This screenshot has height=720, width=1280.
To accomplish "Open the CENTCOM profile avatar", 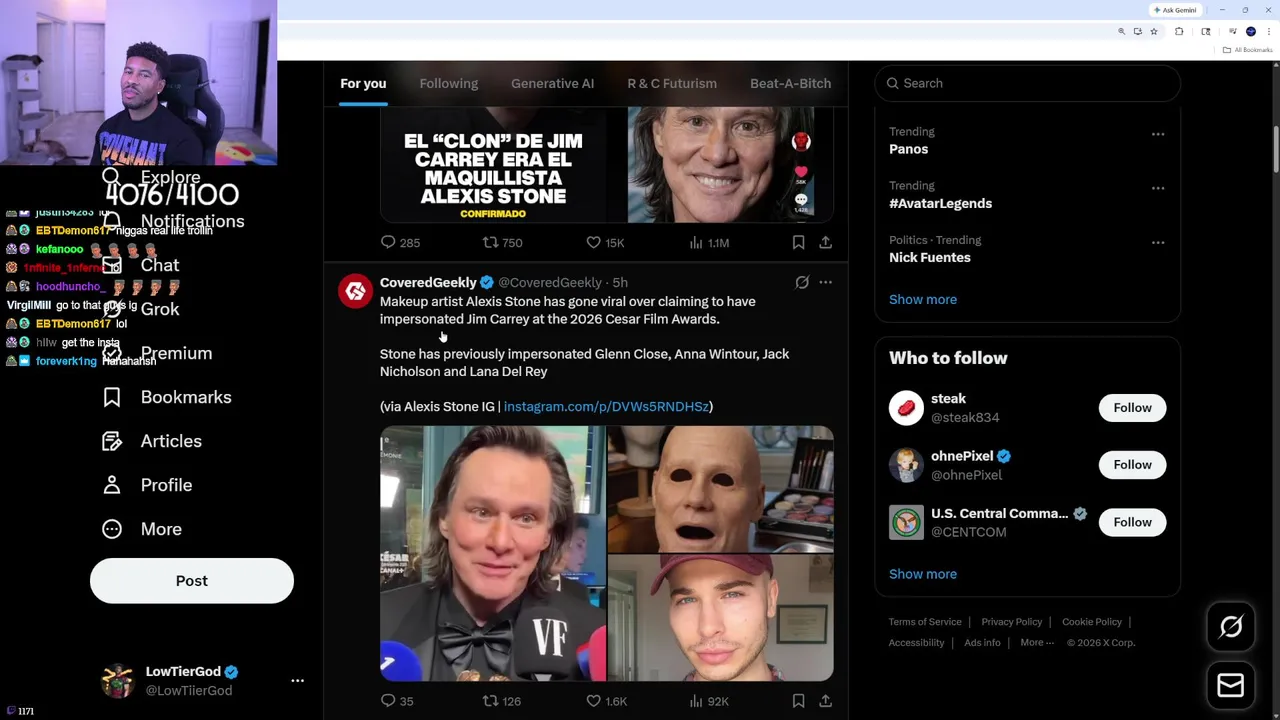I will (x=906, y=522).
